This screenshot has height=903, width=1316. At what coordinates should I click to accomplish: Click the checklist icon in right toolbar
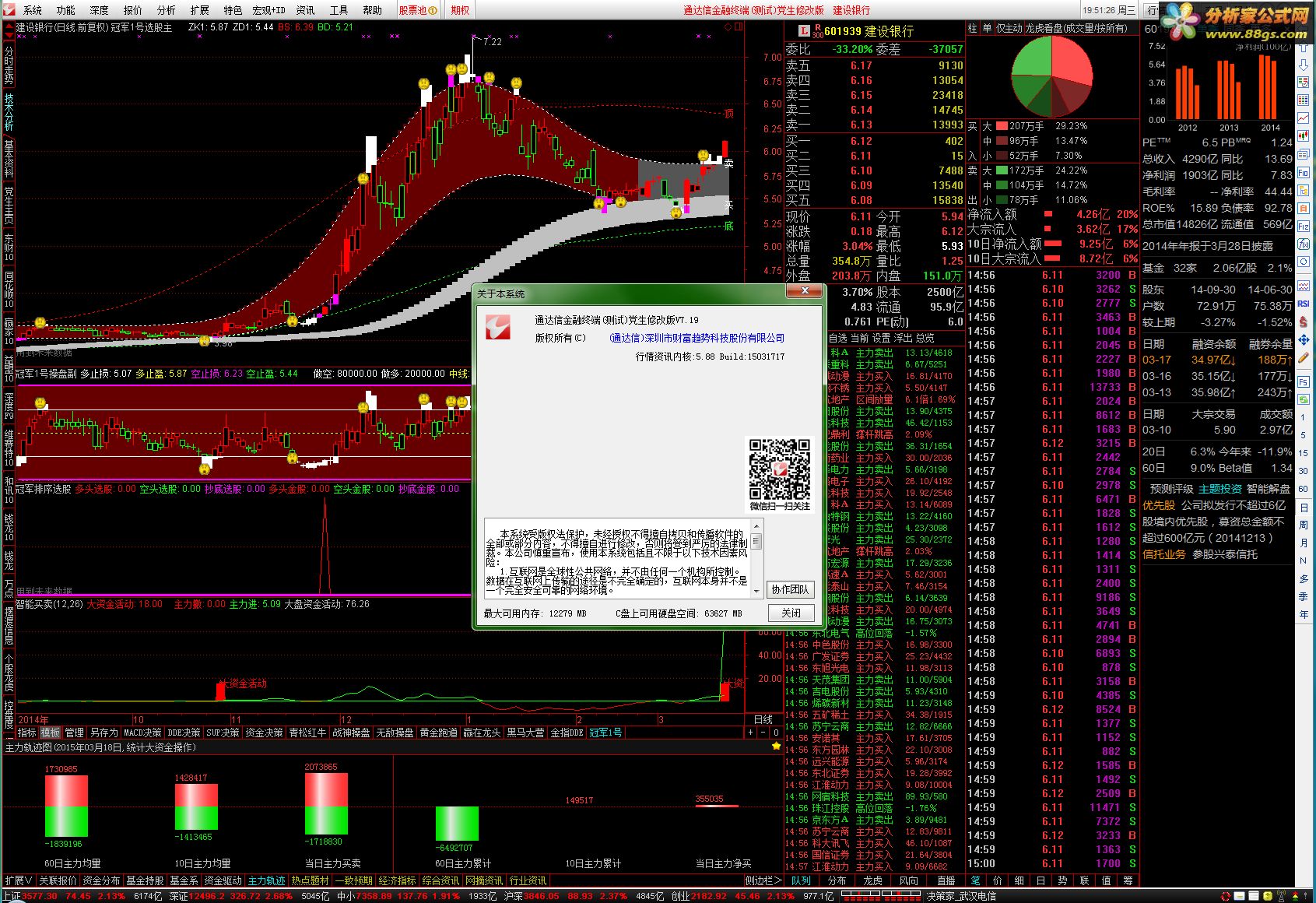click(x=1304, y=81)
